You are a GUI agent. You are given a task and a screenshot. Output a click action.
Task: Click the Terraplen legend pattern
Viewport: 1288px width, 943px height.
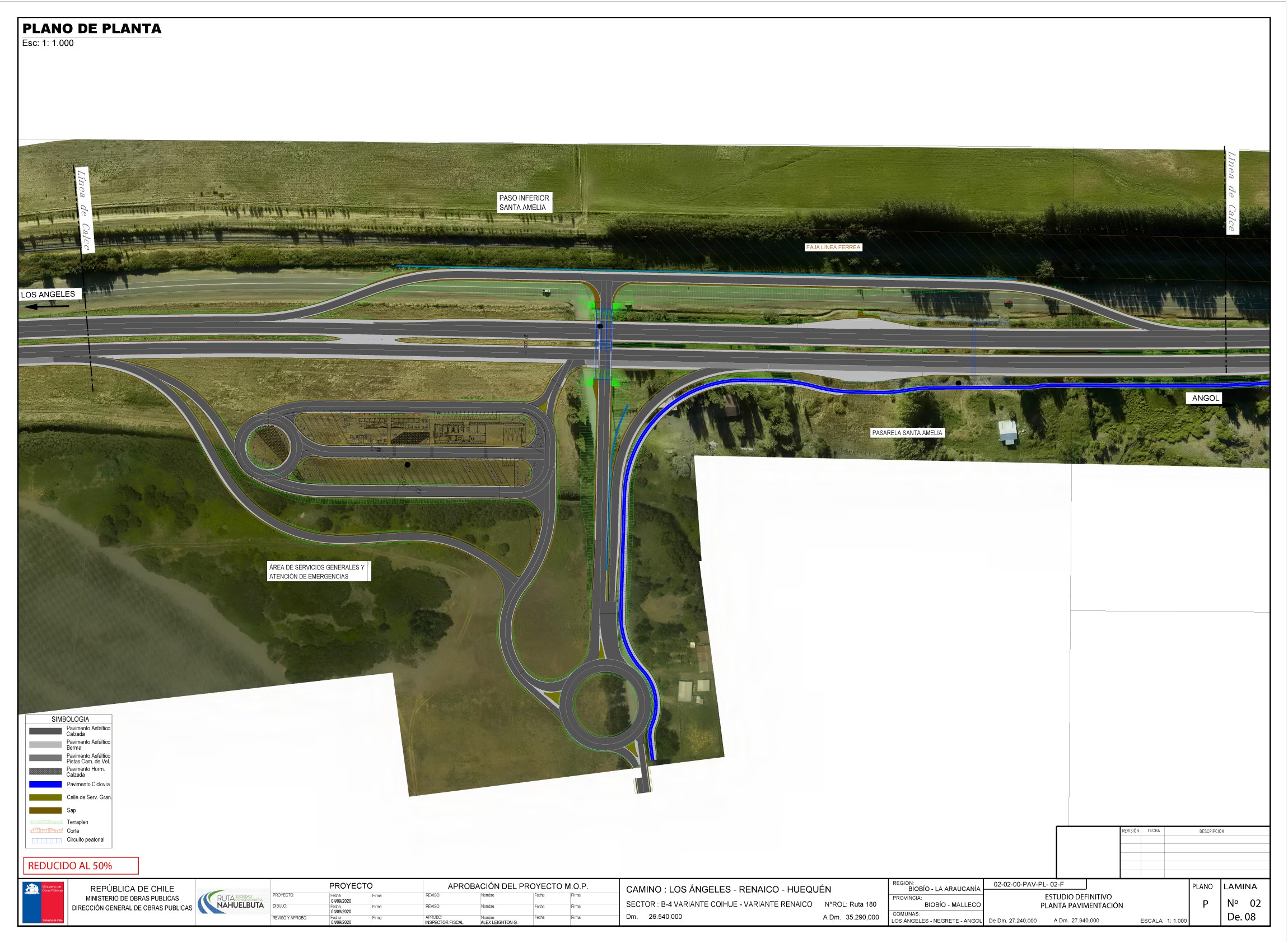[x=46, y=823]
